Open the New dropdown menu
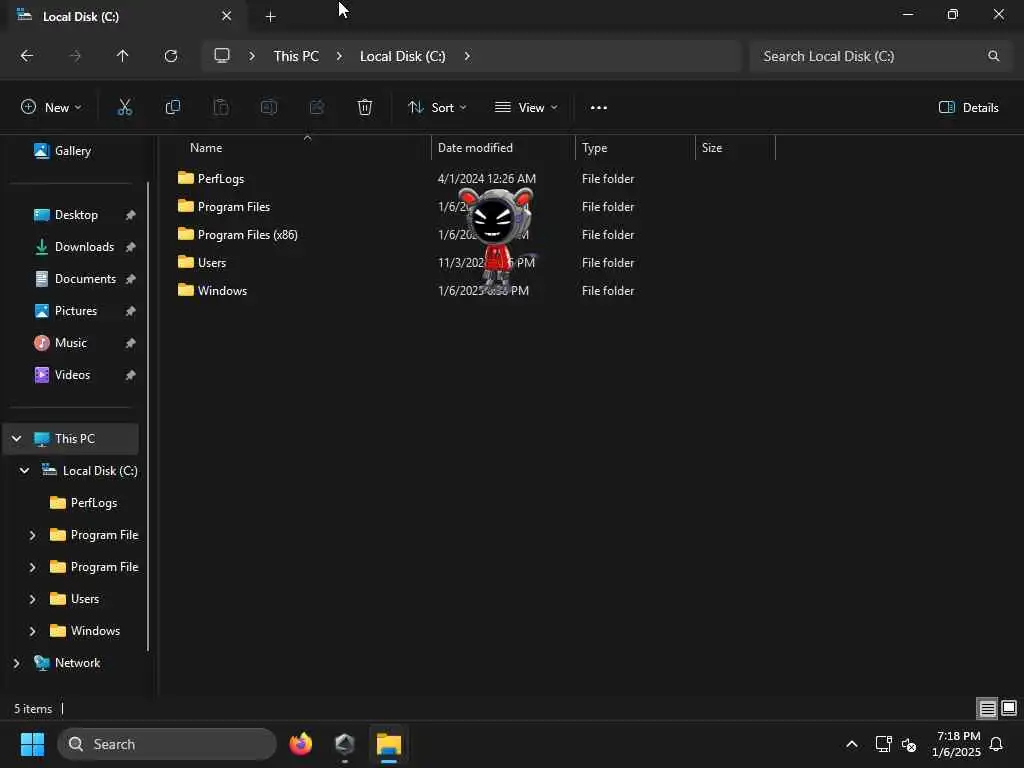The height and width of the screenshot is (768, 1024). coord(52,108)
